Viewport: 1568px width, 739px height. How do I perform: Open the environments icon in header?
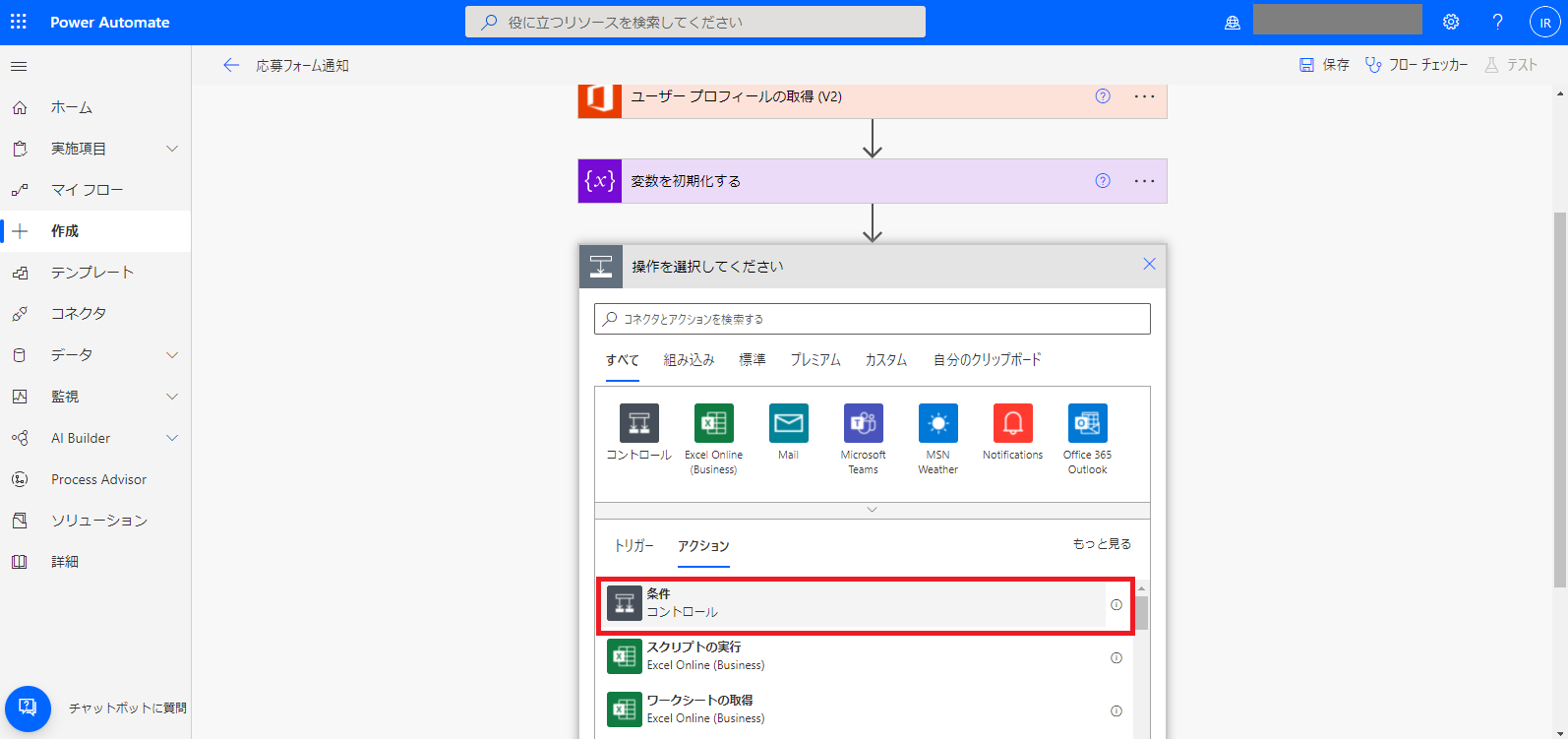point(1232,23)
